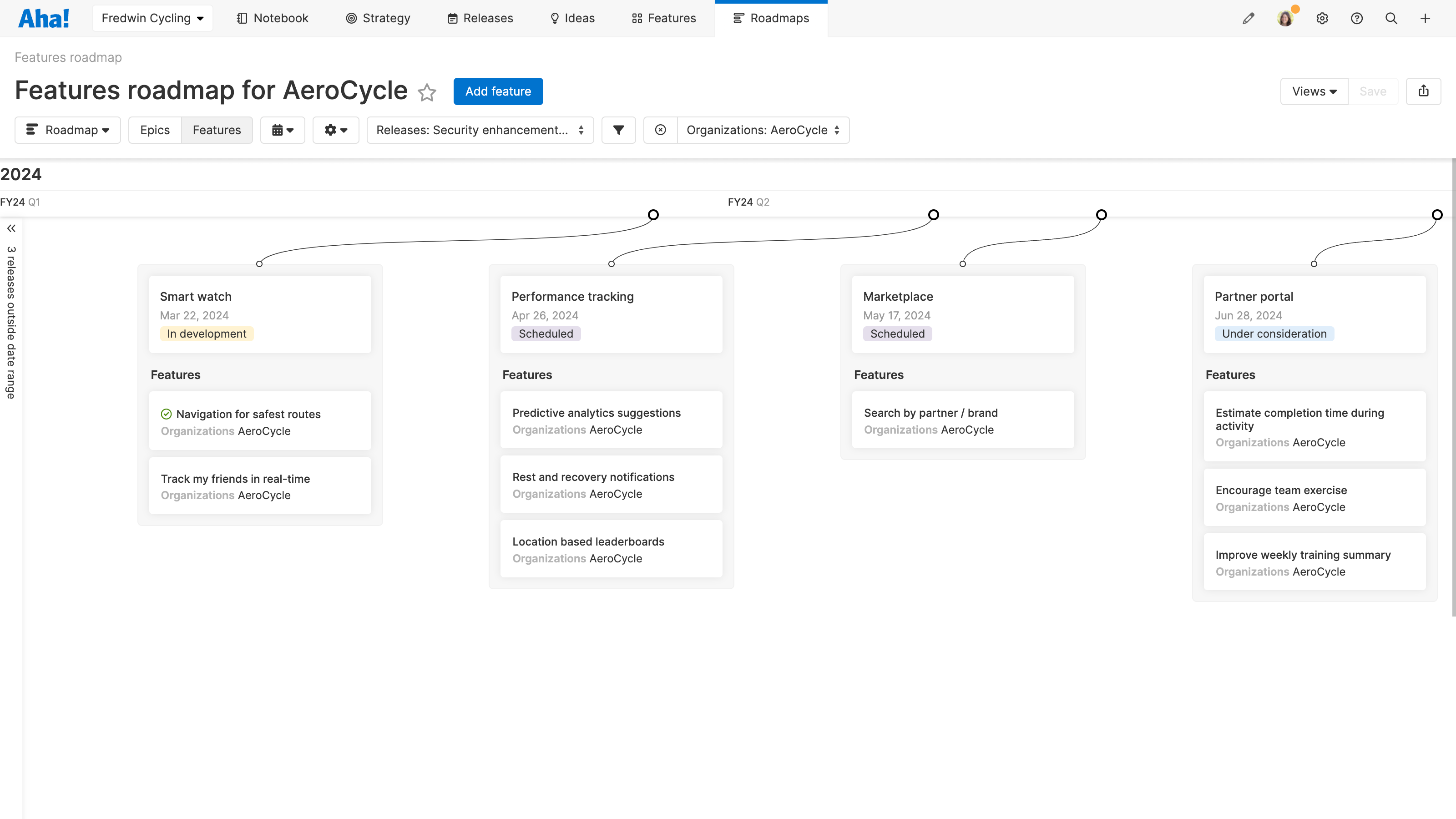Select the Epics toggle next to Features

tap(155, 130)
